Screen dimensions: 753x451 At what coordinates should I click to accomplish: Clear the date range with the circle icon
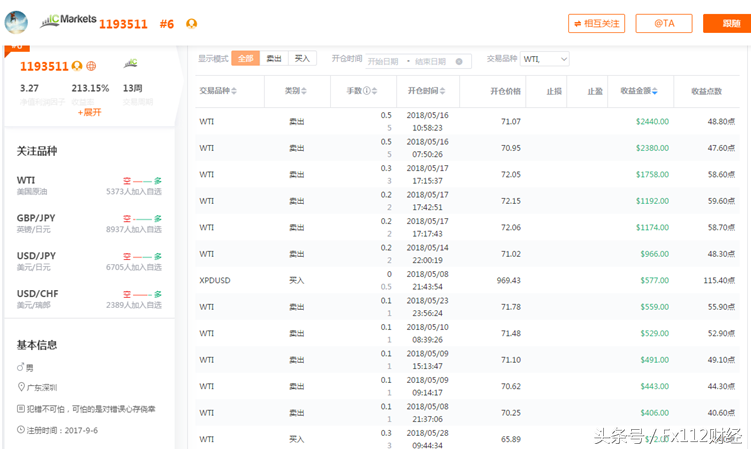point(459,61)
